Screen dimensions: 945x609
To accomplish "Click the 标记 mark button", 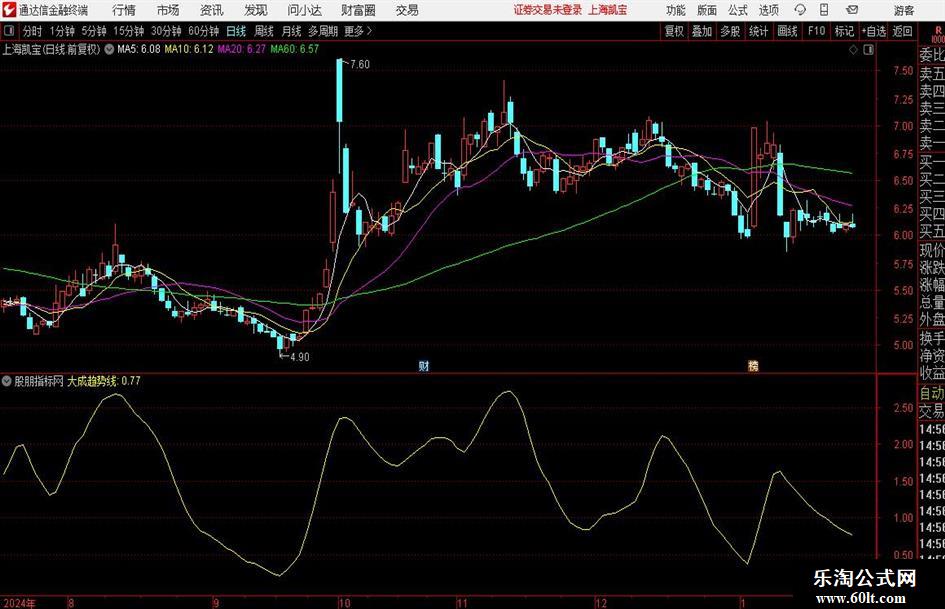I will click(x=844, y=31).
